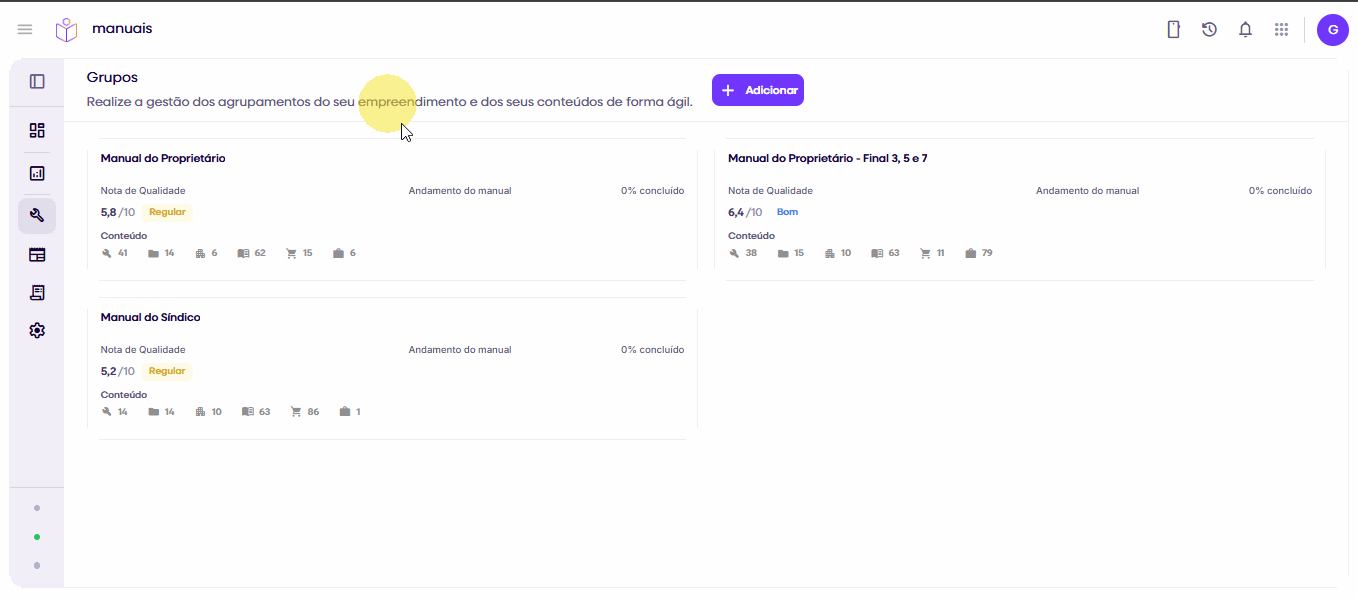Click the green status dot in sidebar
Viewport: 1358px width, 599px height.
[x=37, y=537]
